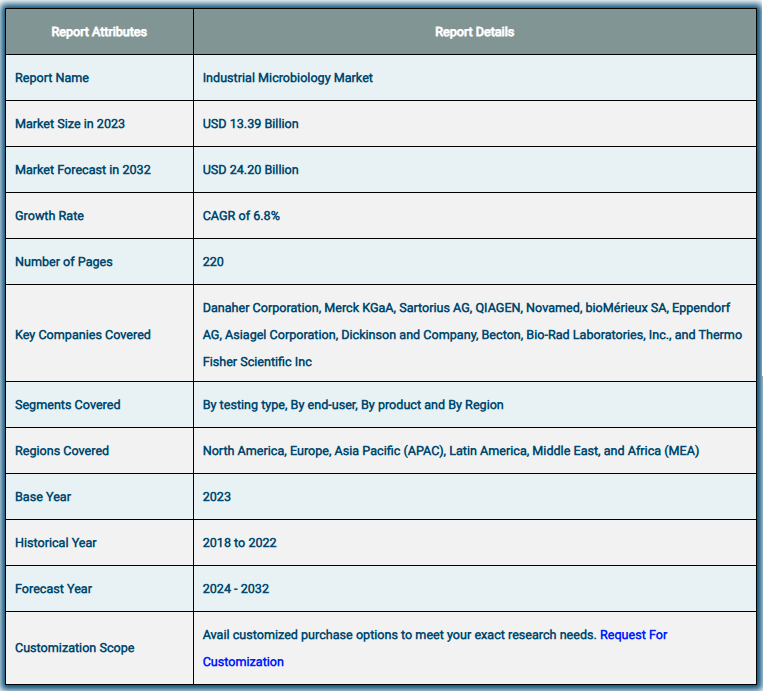Screen dimensions: 763x691
Task: Click the 2024 - 2032 forecast value
Action: (236, 589)
